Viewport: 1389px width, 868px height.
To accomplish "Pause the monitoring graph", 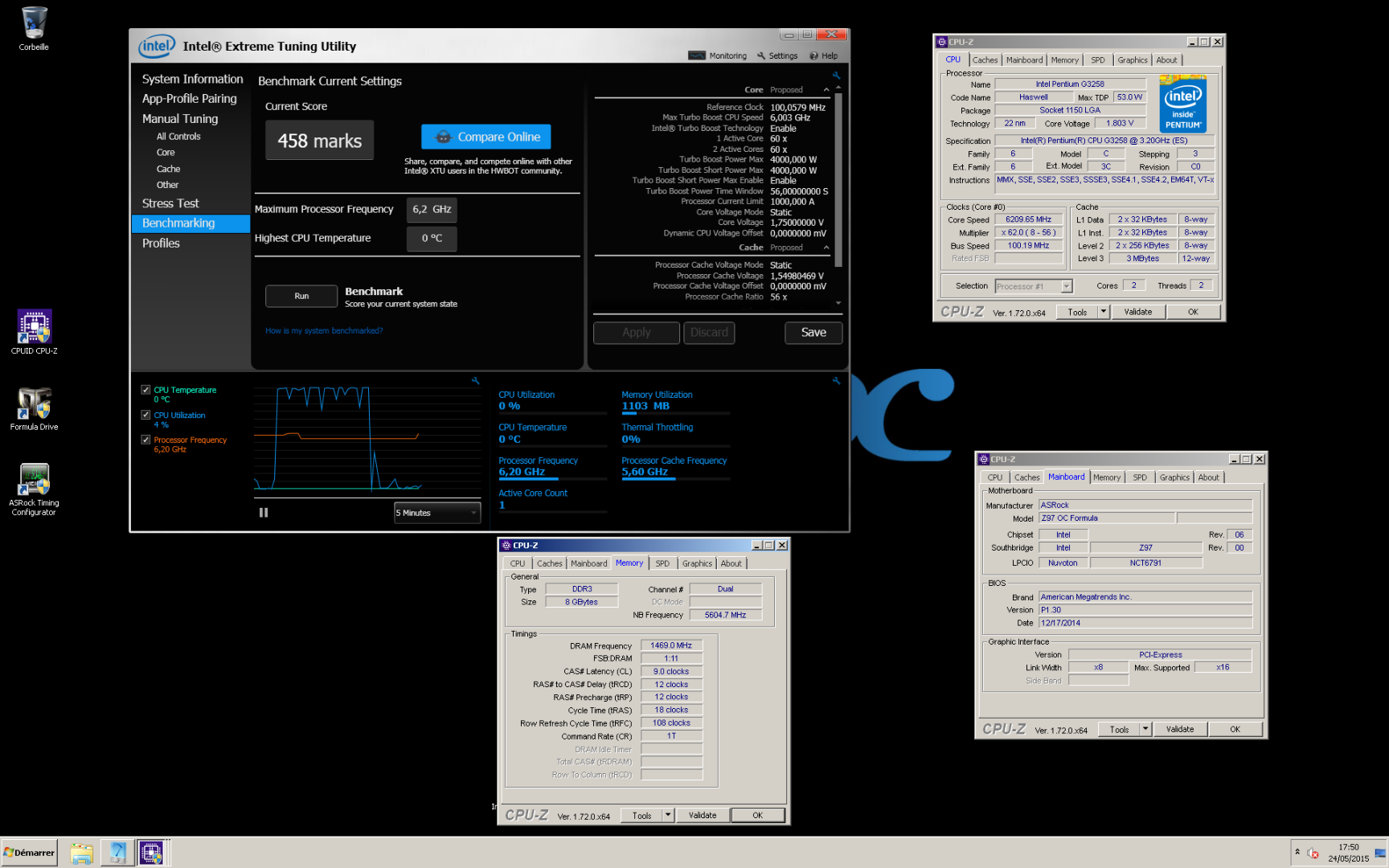I will [264, 513].
